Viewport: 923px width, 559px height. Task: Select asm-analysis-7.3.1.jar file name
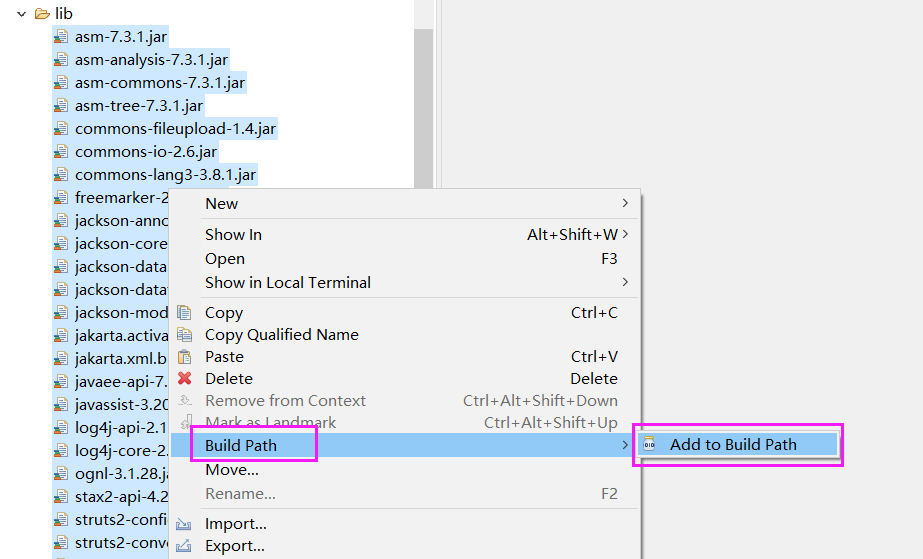151,60
